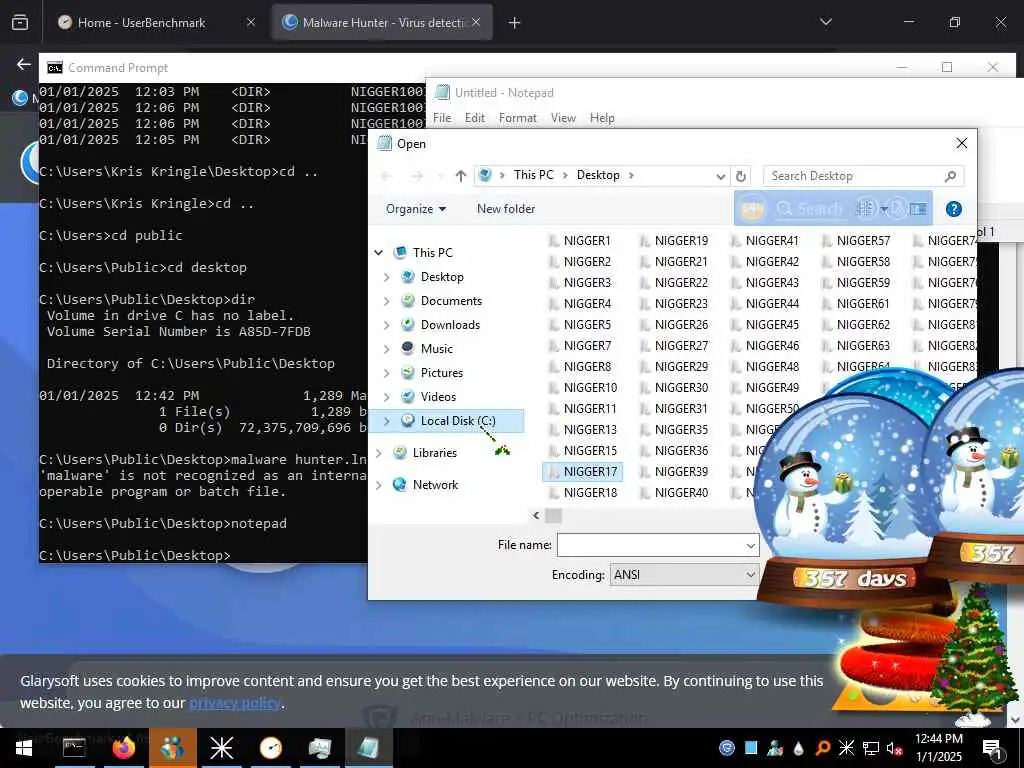Click the asterisk app icon on taskbar
The width and height of the screenshot is (1024, 768).
pyautogui.click(x=221, y=748)
